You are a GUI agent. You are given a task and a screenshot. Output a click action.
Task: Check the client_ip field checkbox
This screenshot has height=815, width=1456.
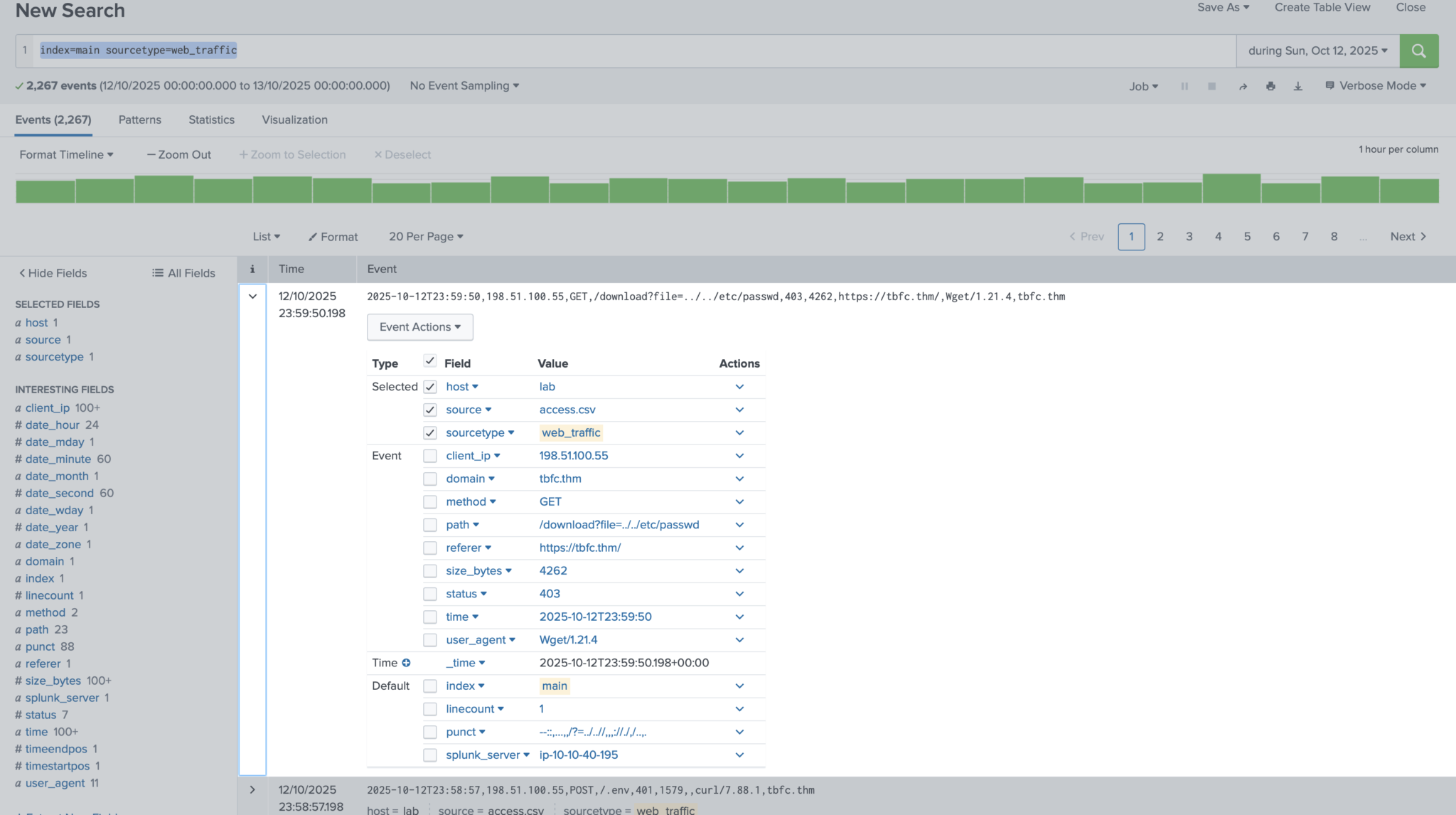[x=430, y=456]
